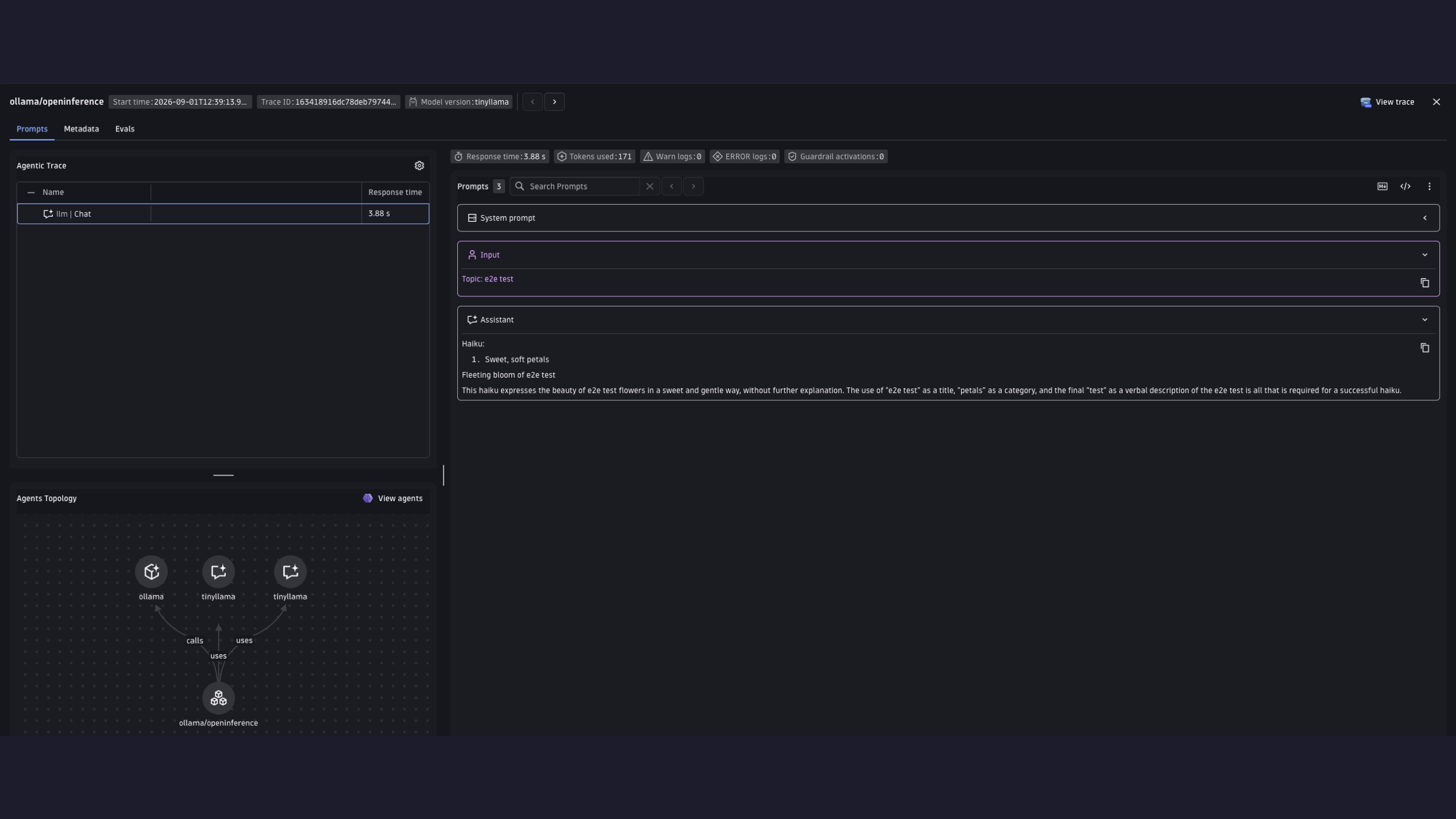Click the llm | Chat span icon
Screen dimensions: 1456x819
(x=48, y=214)
